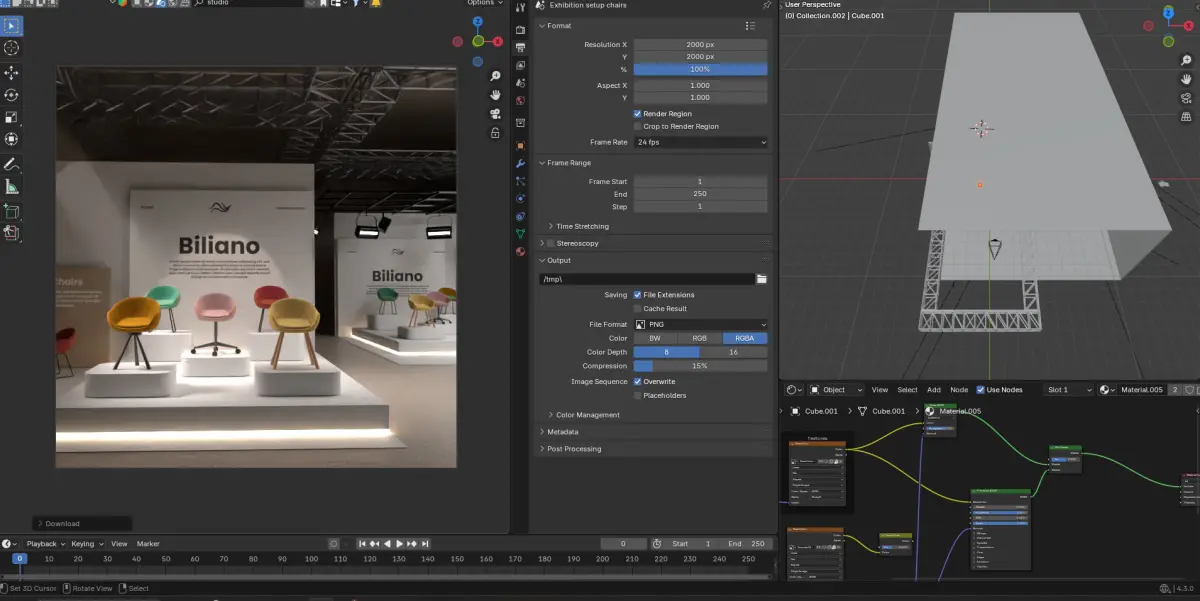Select BW color mode
The image size is (1200, 601).
pos(655,338)
